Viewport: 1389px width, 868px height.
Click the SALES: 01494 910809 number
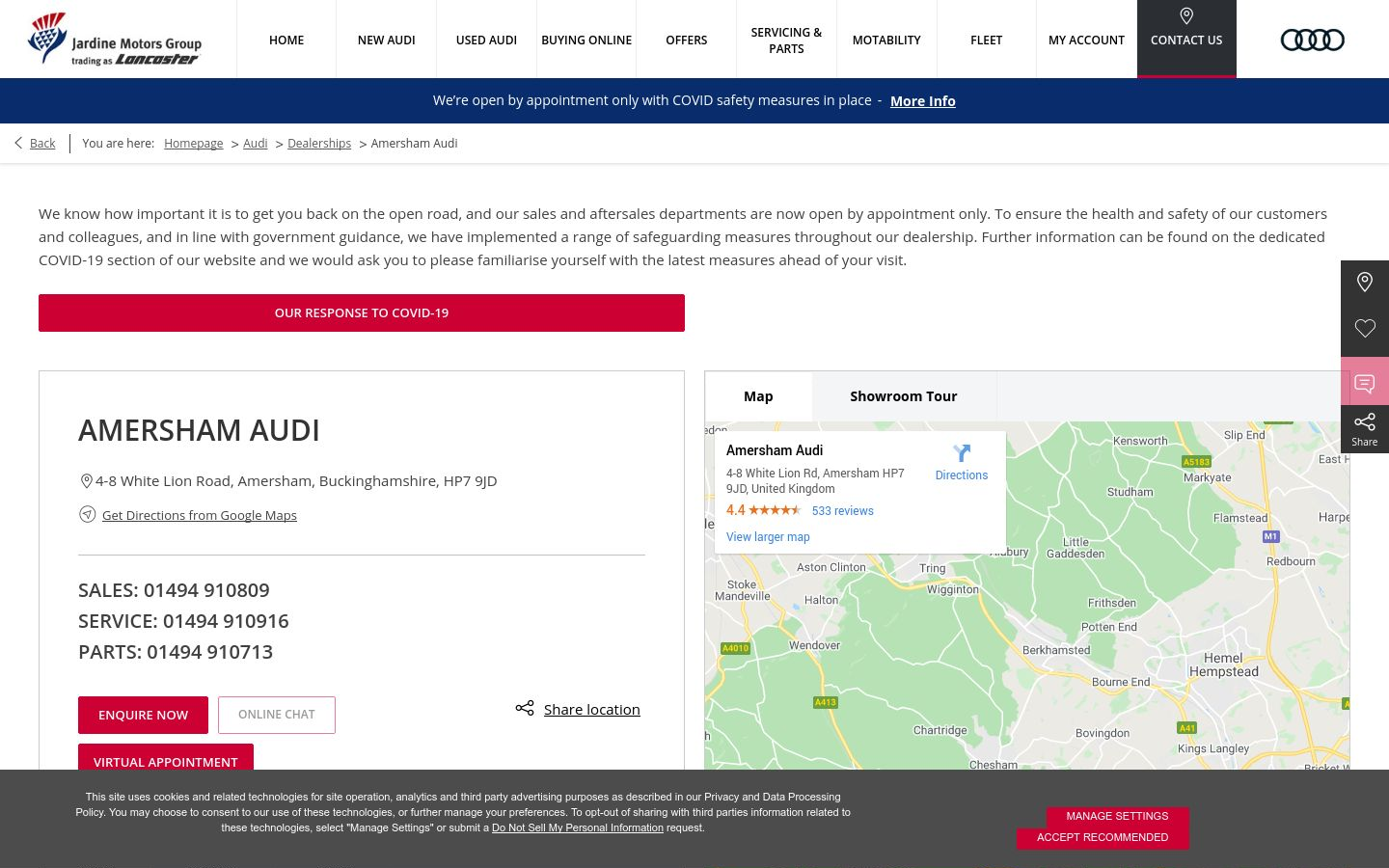(174, 590)
